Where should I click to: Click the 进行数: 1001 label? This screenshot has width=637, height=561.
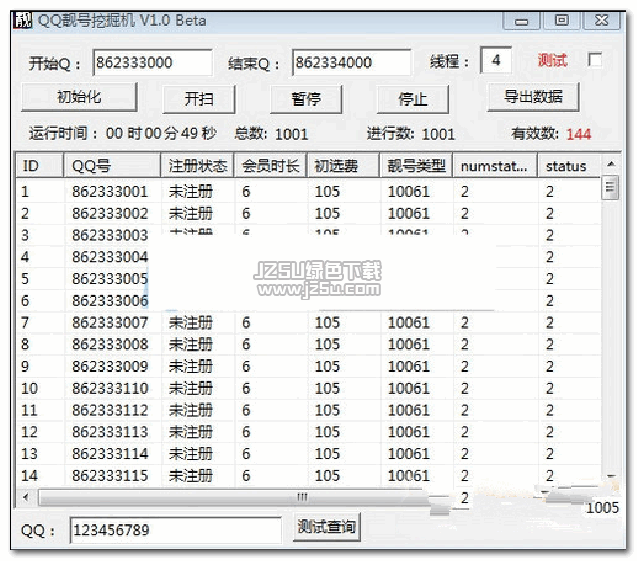click(x=411, y=134)
